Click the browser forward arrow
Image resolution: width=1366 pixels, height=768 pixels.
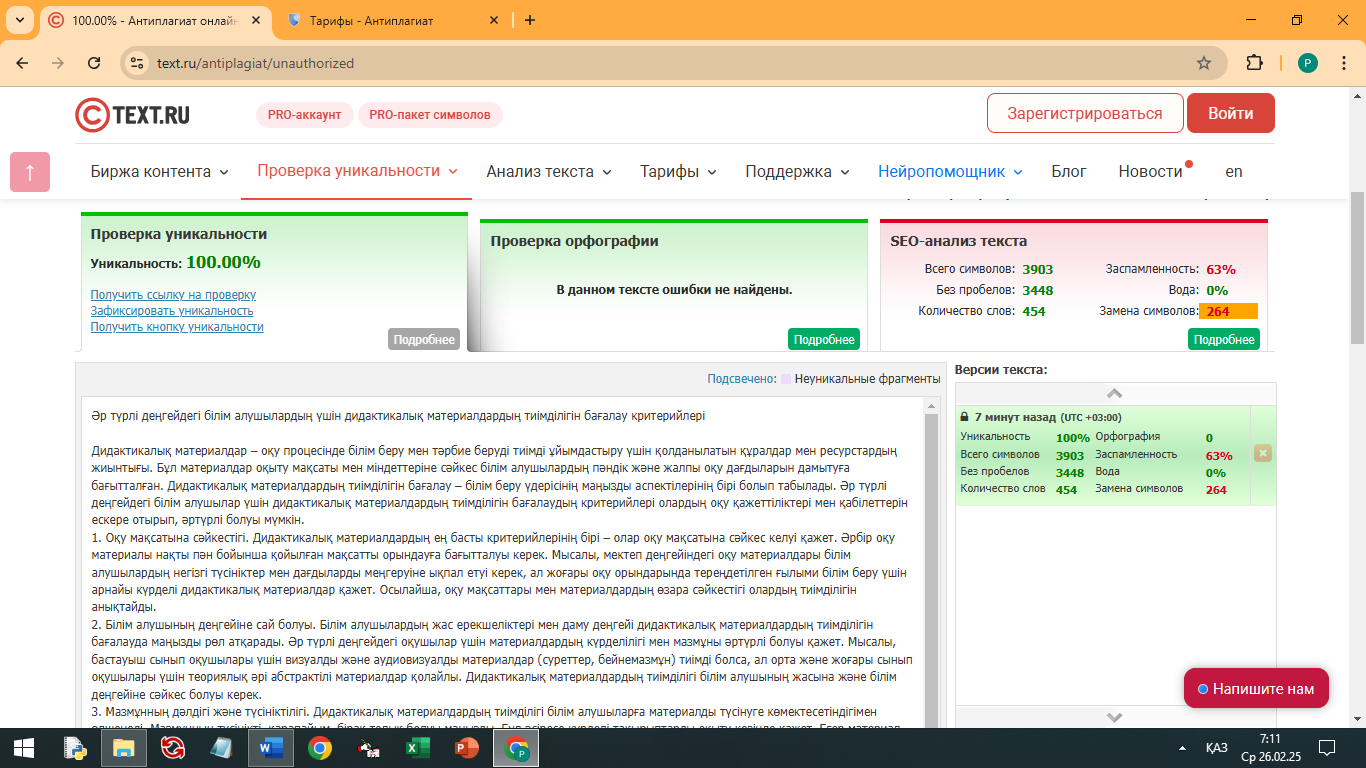click(58, 63)
